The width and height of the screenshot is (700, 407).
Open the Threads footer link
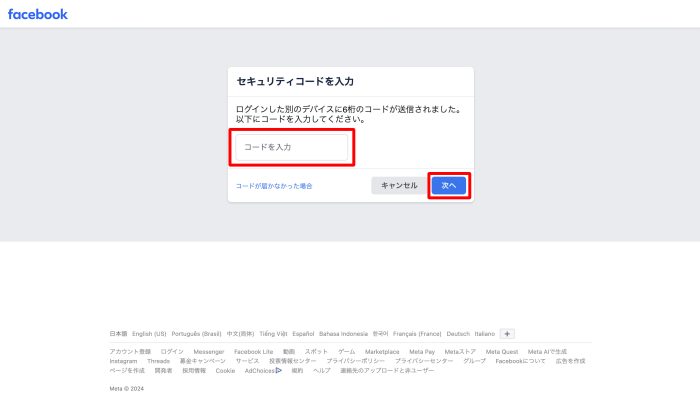[158, 361]
